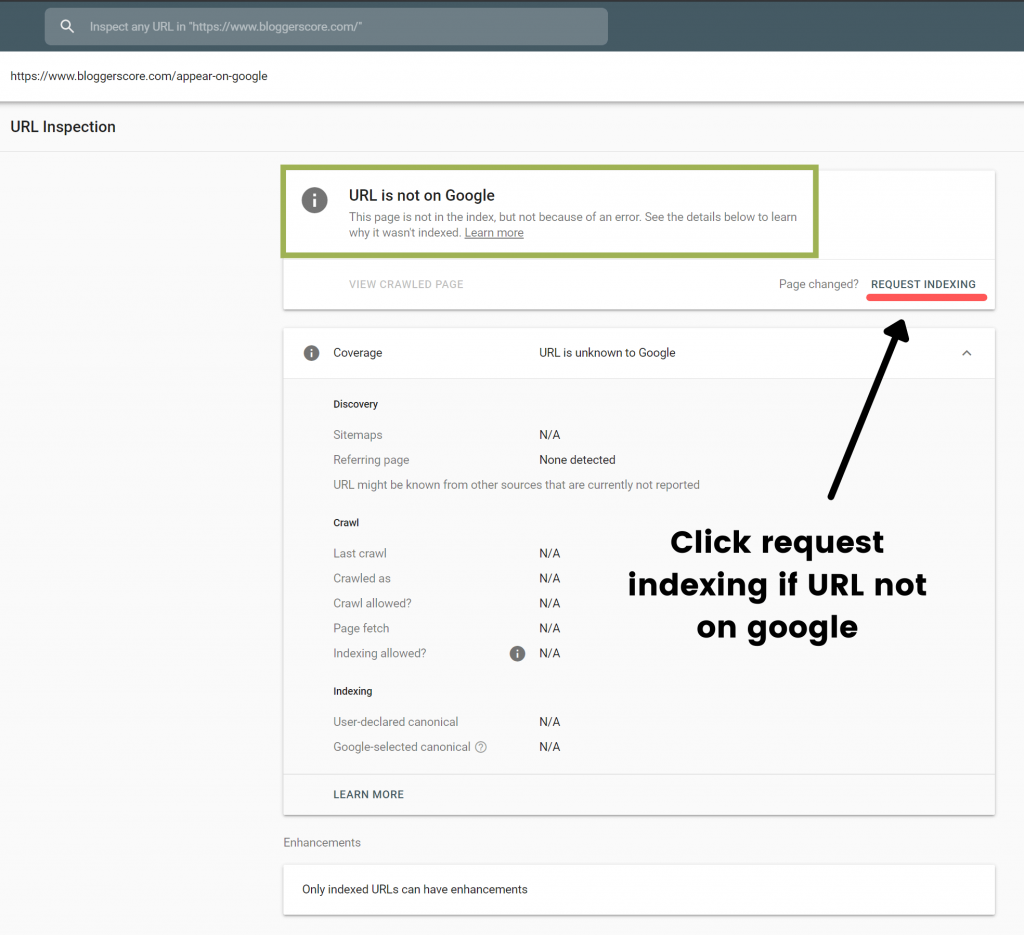Click Request Indexing

[923, 285]
